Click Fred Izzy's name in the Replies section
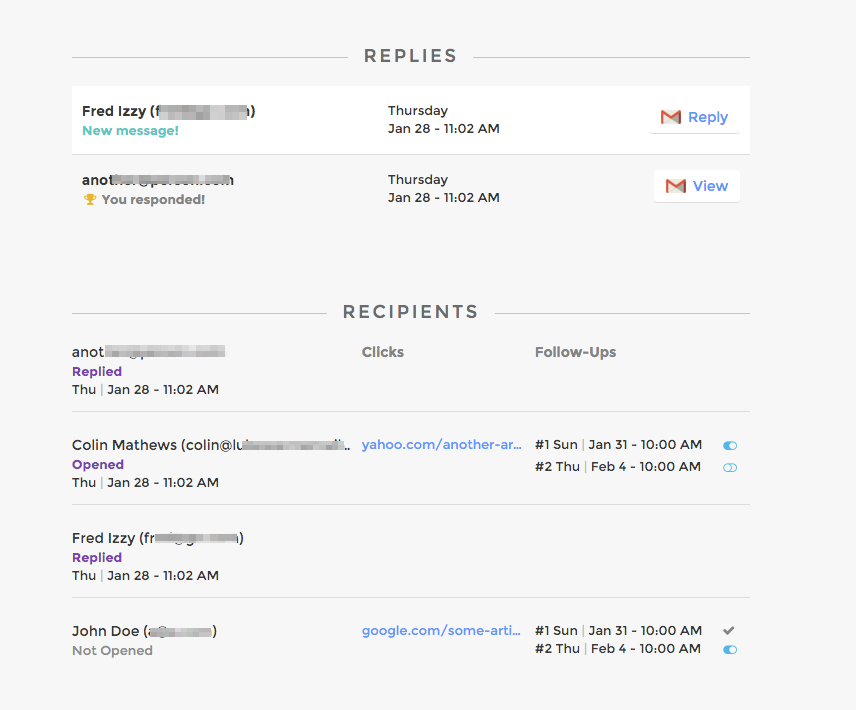Screen dimensions: 856x710 click(x=113, y=111)
